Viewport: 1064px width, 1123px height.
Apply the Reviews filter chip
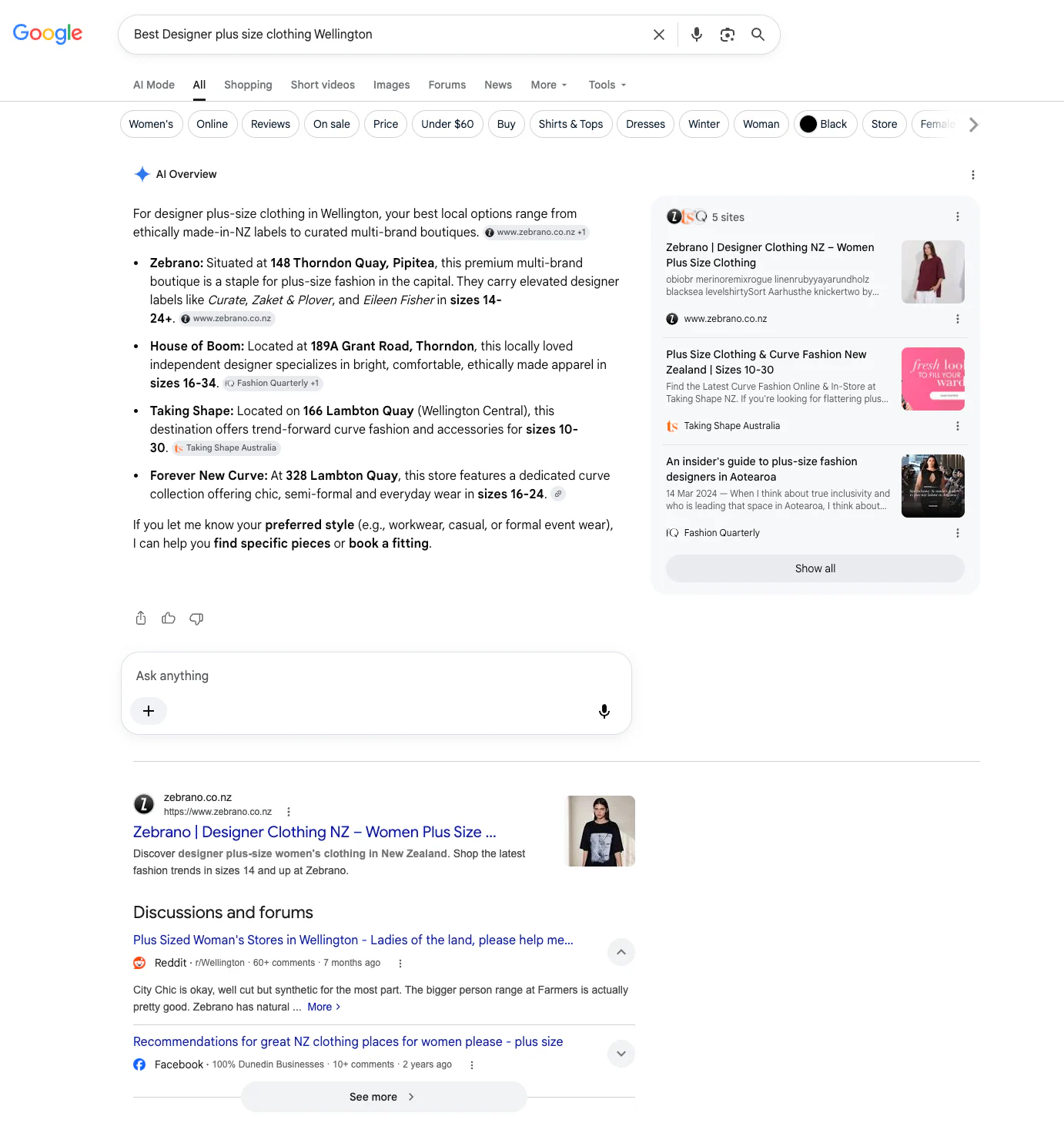coord(270,124)
